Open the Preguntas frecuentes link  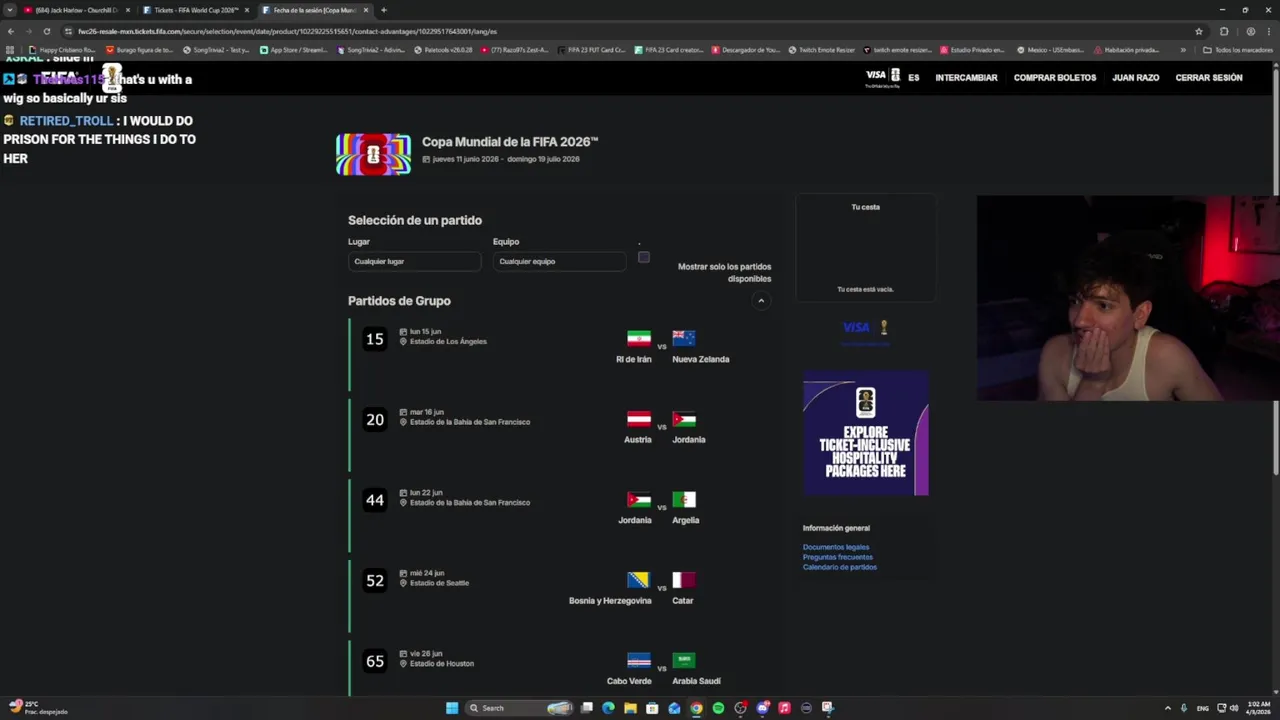tap(837, 557)
